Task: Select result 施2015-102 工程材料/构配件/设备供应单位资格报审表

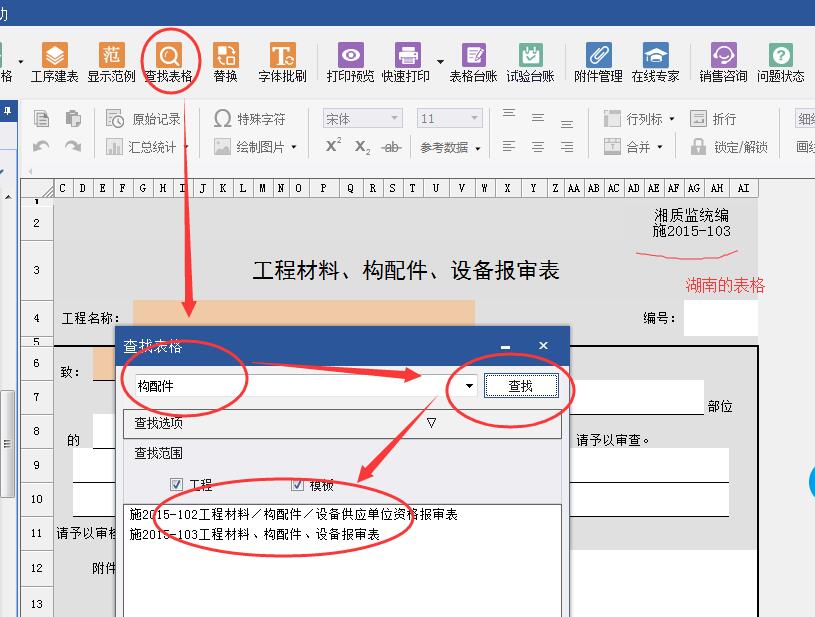Action: [294, 514]
